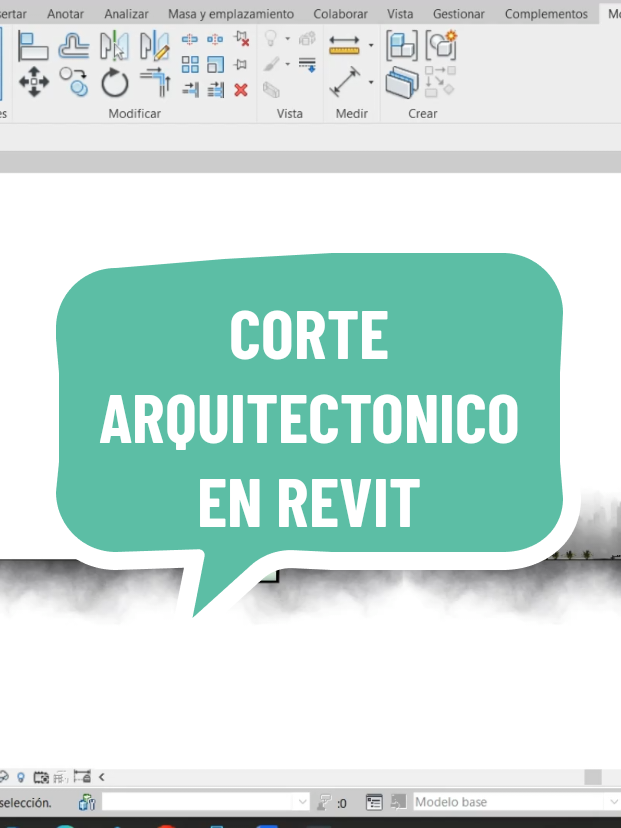Click the Override Graphics paintbrush icon
Image resolution: width=621 pixels, height=828 pixels.
tap(271, 64)
